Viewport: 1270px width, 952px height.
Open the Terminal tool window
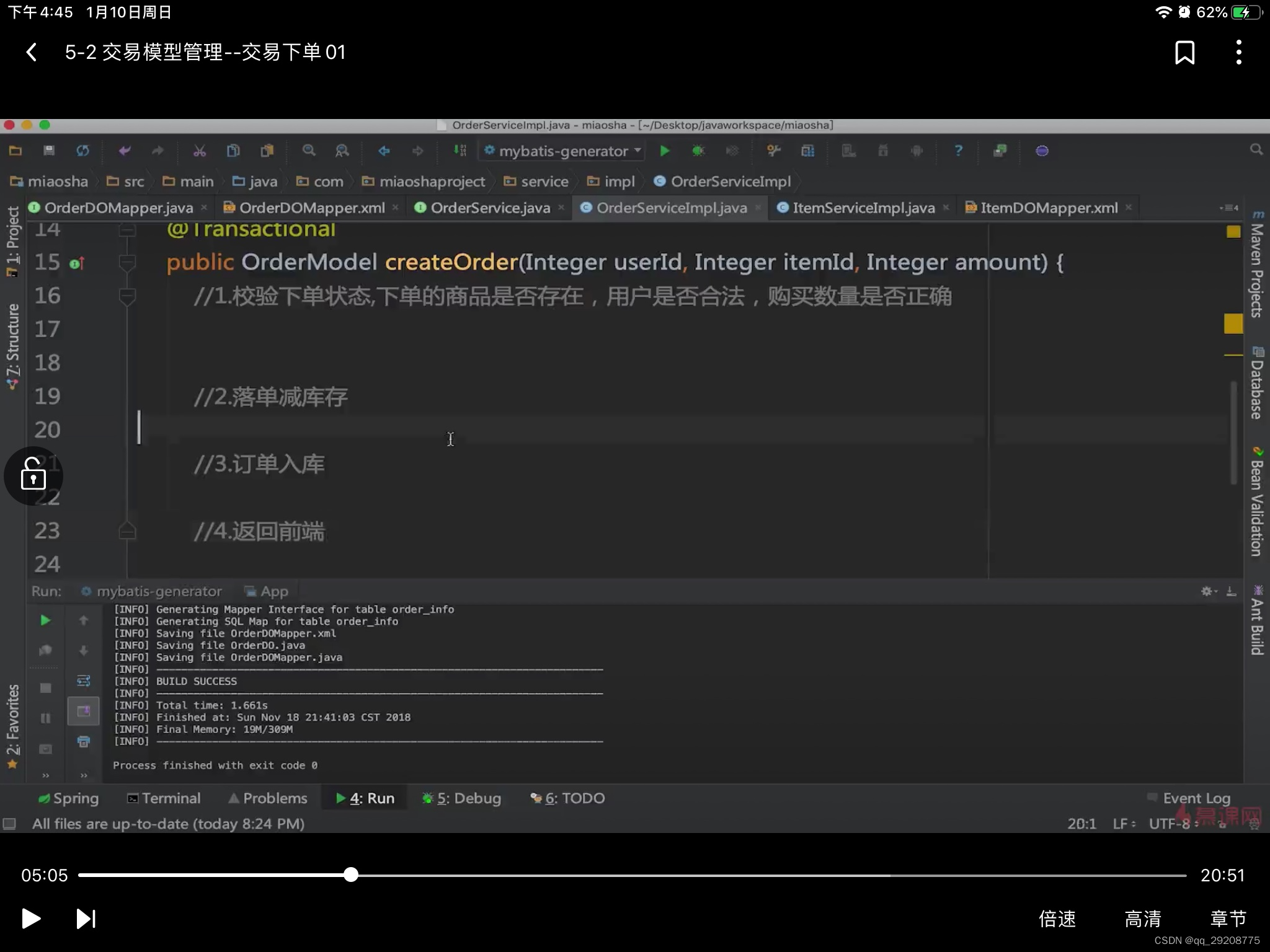[164, 798]
